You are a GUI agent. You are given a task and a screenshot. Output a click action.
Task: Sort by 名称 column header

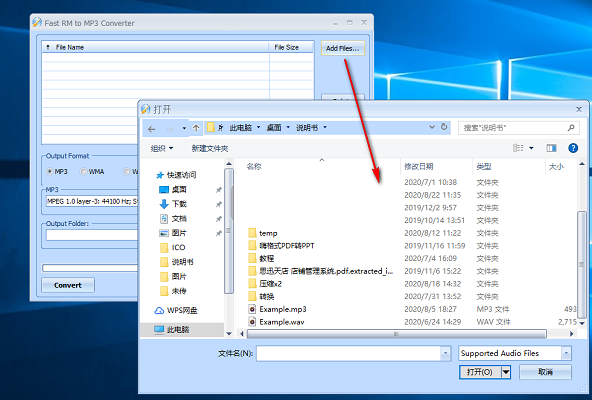[x=254, y=167]
